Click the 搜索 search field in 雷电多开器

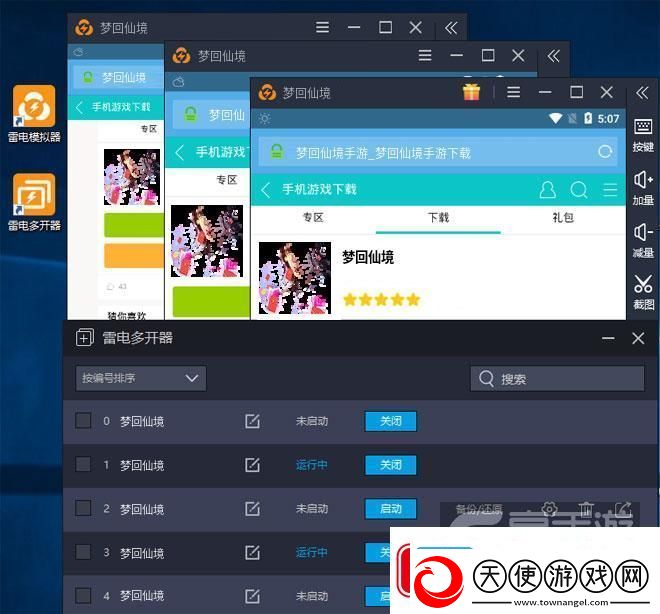(x=557, y=379)
